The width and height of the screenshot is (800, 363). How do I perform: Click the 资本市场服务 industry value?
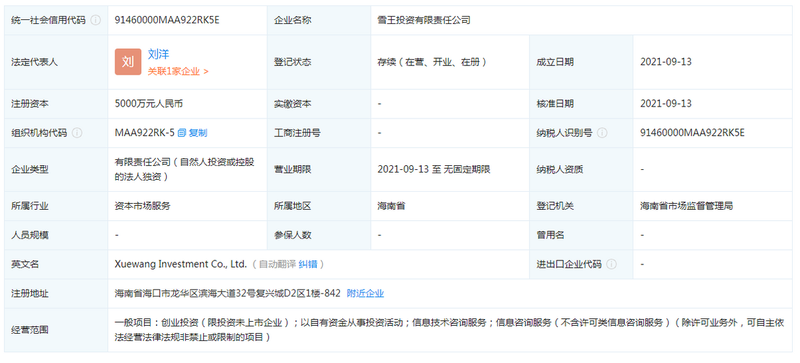click(143, 206)
